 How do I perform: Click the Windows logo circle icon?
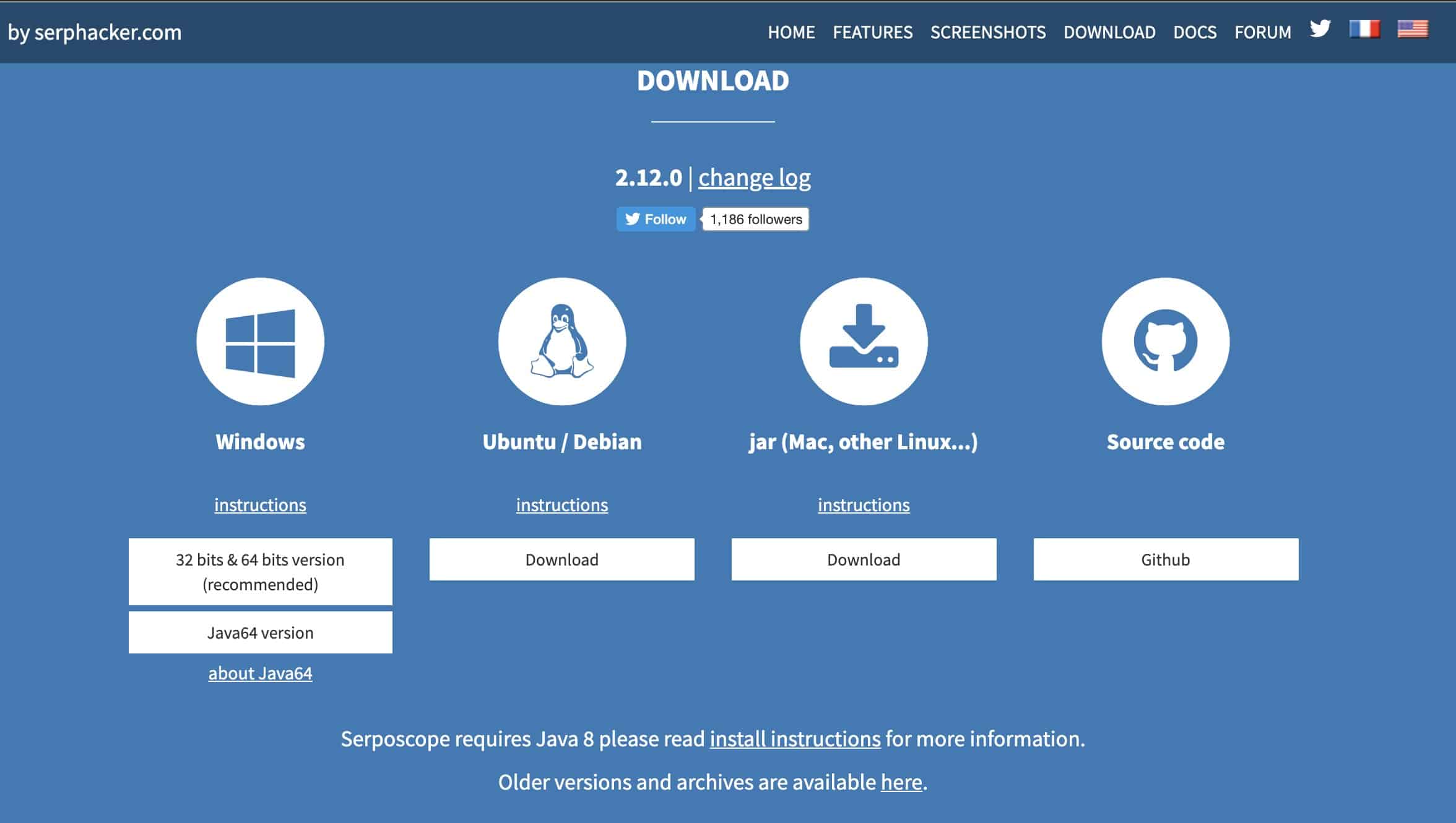(x=260, y=342)
